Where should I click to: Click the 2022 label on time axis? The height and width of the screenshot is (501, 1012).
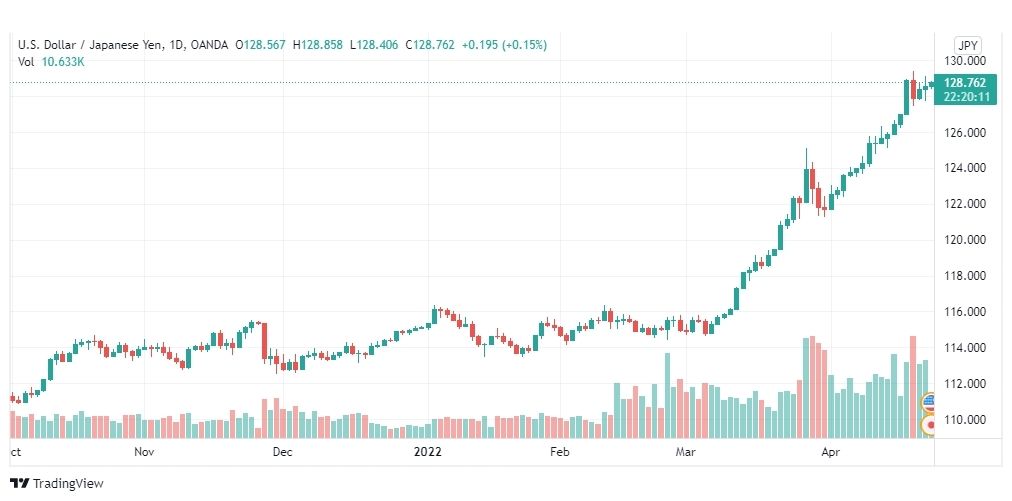427,452
